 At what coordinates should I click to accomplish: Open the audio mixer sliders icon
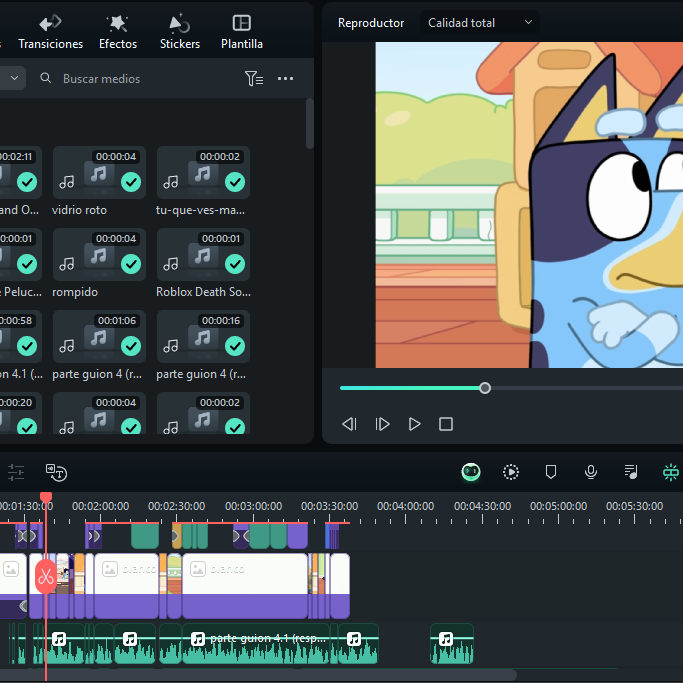(x=16, y=472)
